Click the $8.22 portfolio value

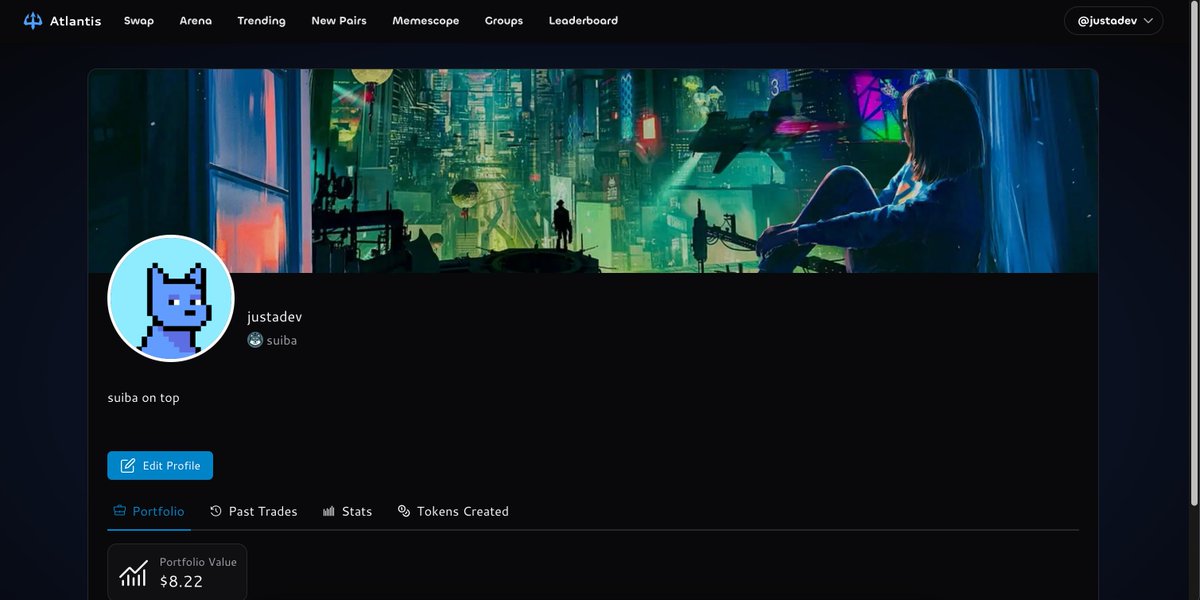click(181, 581)
